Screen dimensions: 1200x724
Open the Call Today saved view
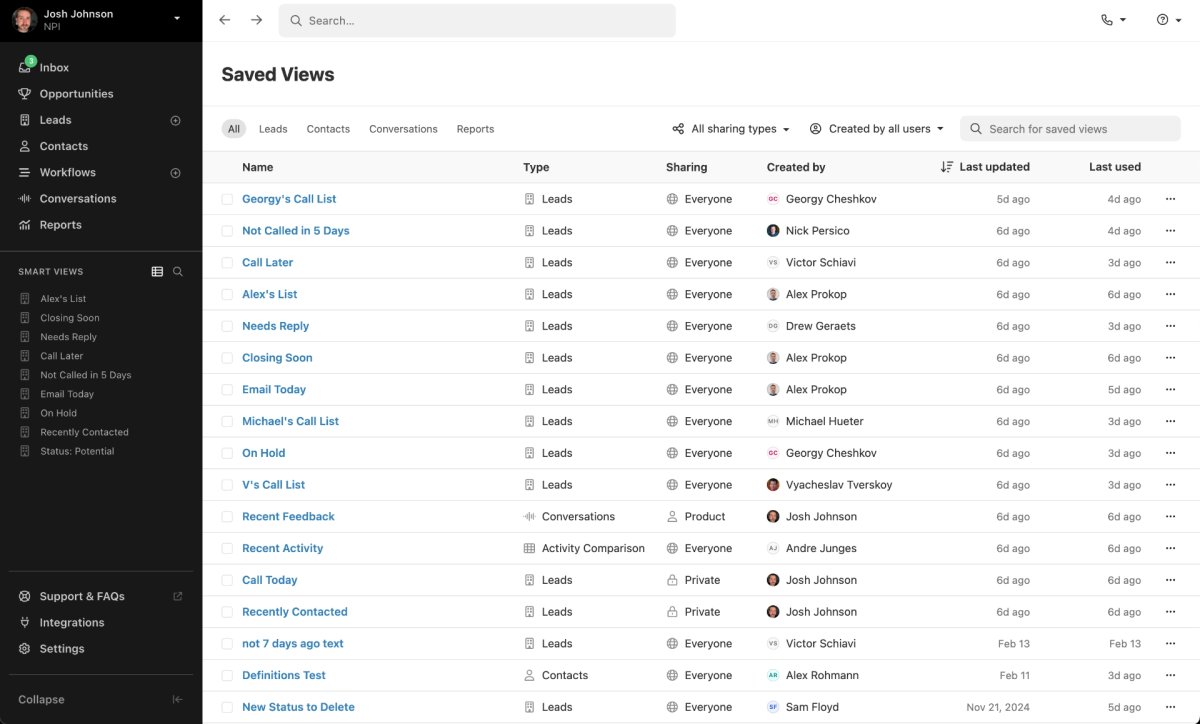270,580
